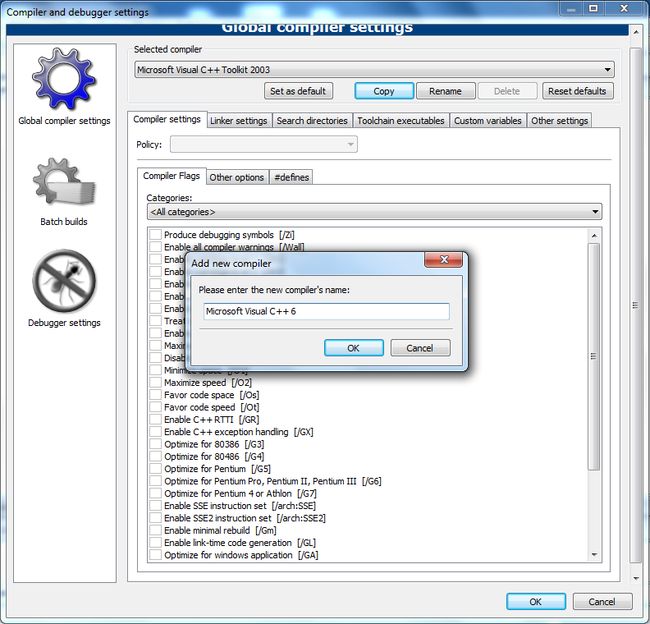Enable SSE instruction set [/arch:SSE]

click(155, 506)
